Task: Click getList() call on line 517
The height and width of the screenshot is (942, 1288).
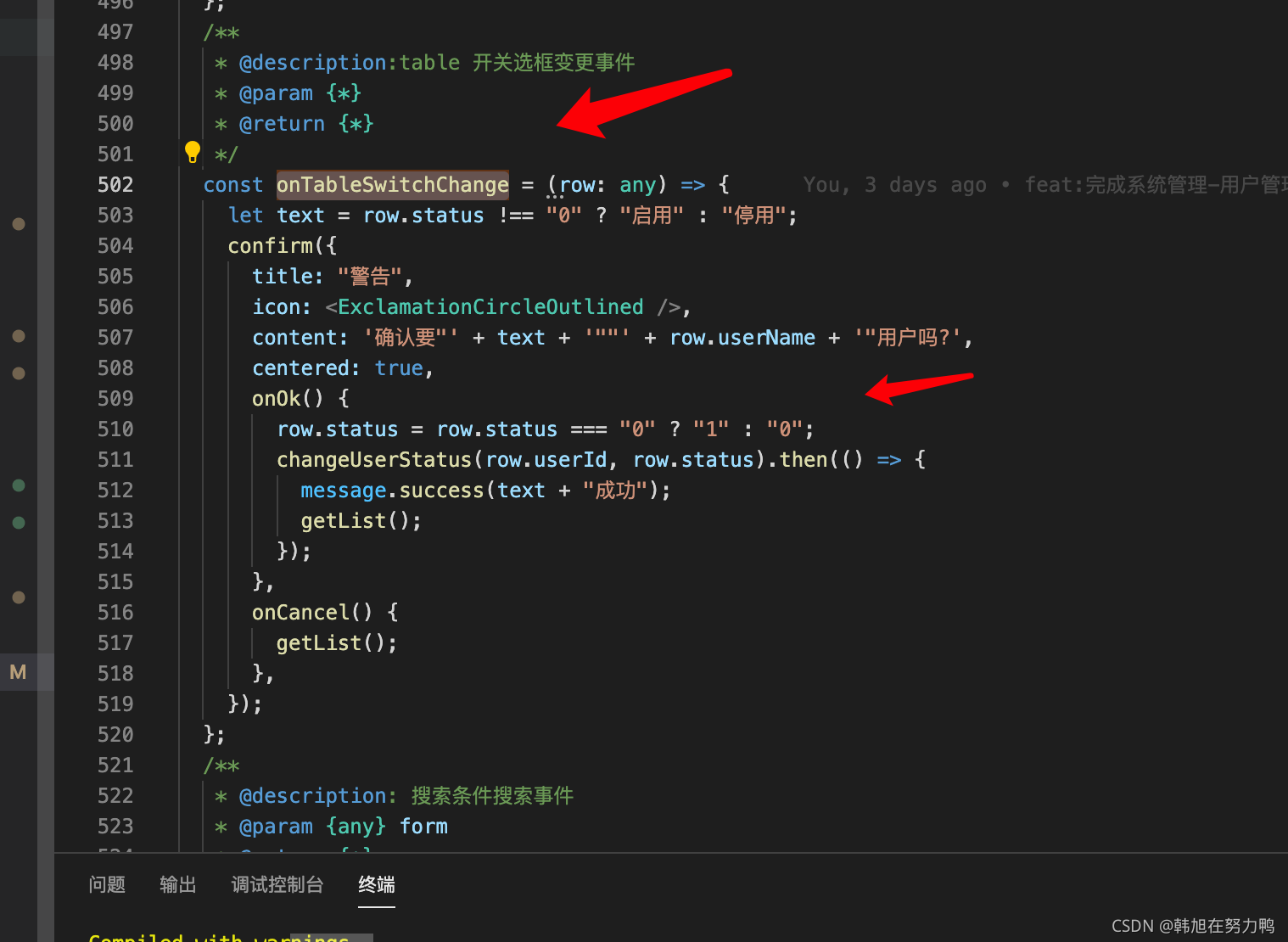Action: [x=331, y=643]
